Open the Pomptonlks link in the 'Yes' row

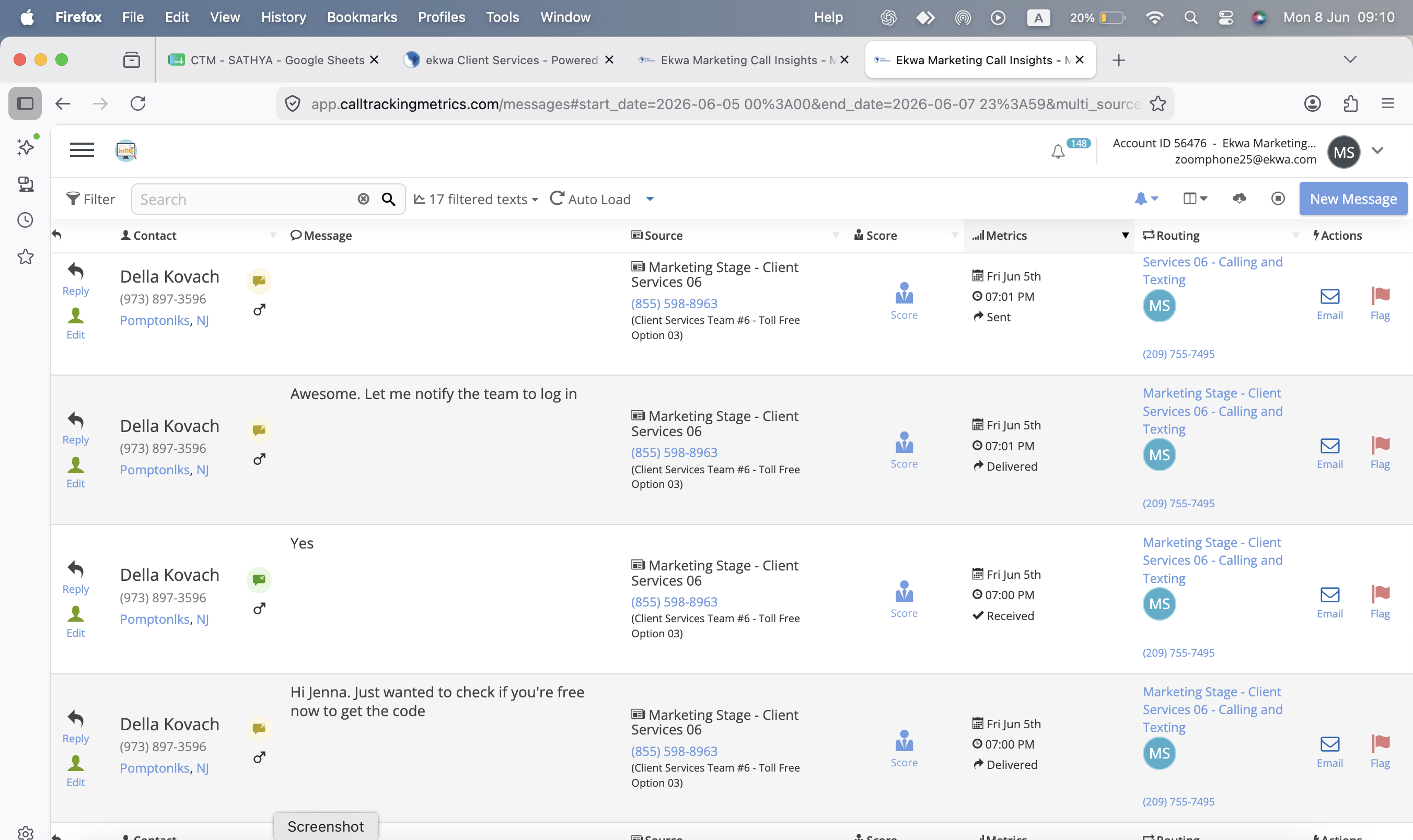coord(155,619)
